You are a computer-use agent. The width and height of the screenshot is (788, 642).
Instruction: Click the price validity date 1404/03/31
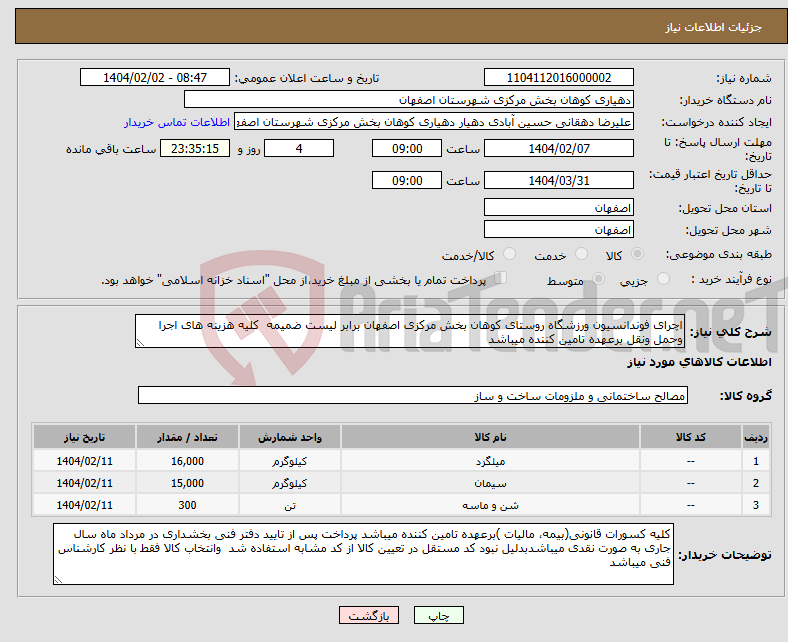pyautogui.click(x=558, y=180)
